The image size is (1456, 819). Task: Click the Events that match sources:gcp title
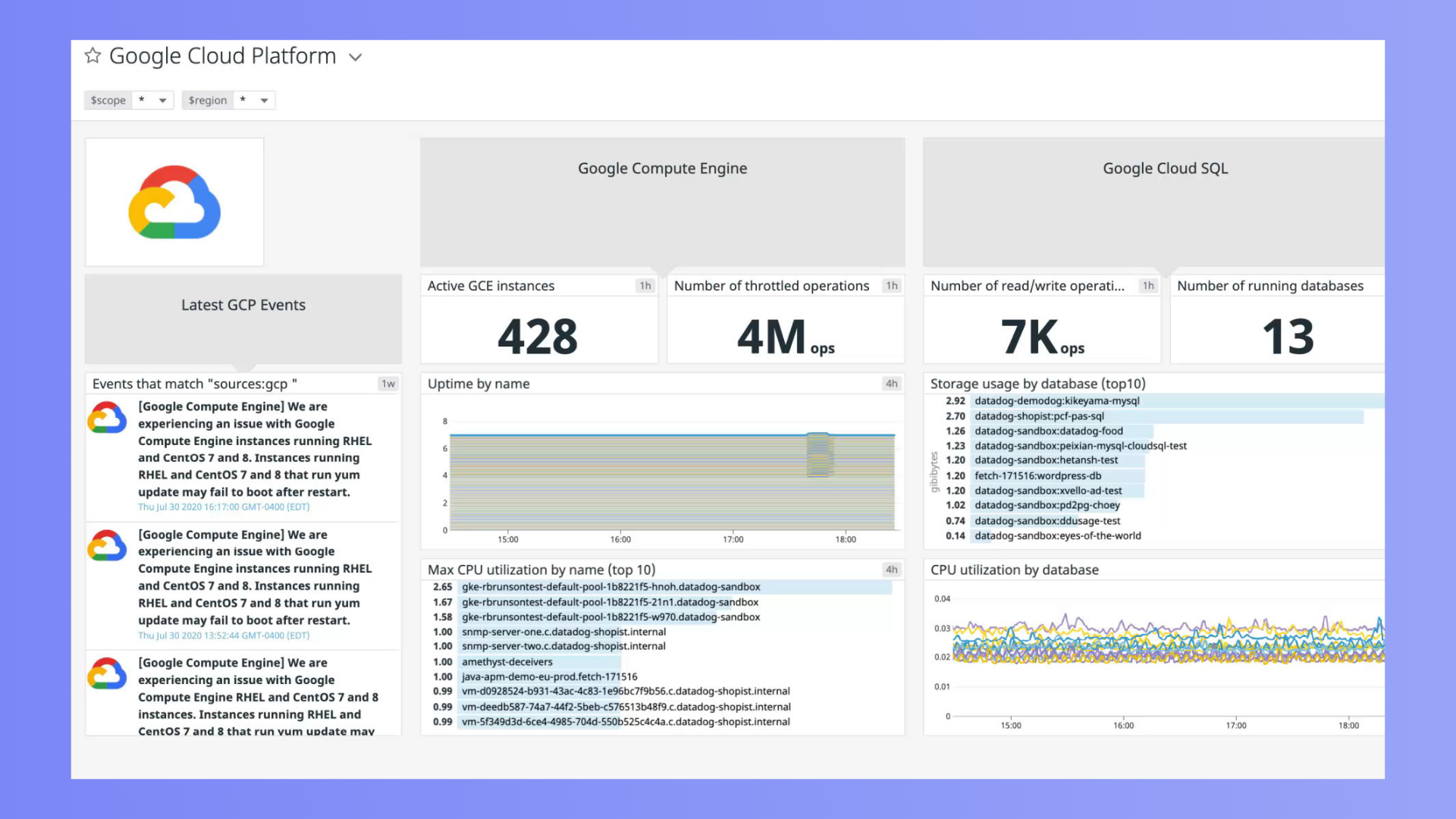coord(195,384)
